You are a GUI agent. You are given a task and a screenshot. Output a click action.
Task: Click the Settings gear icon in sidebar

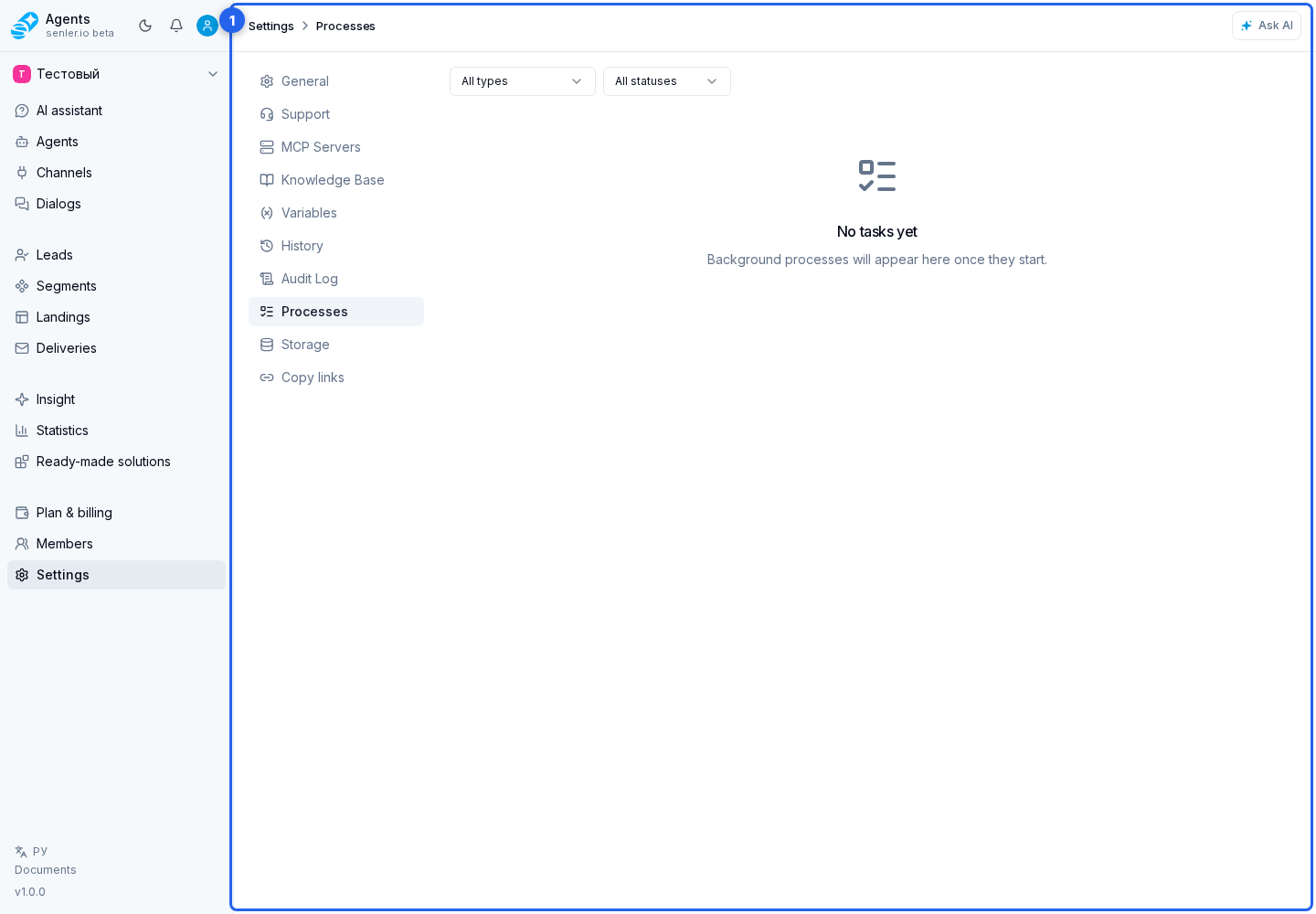point(22,575)
